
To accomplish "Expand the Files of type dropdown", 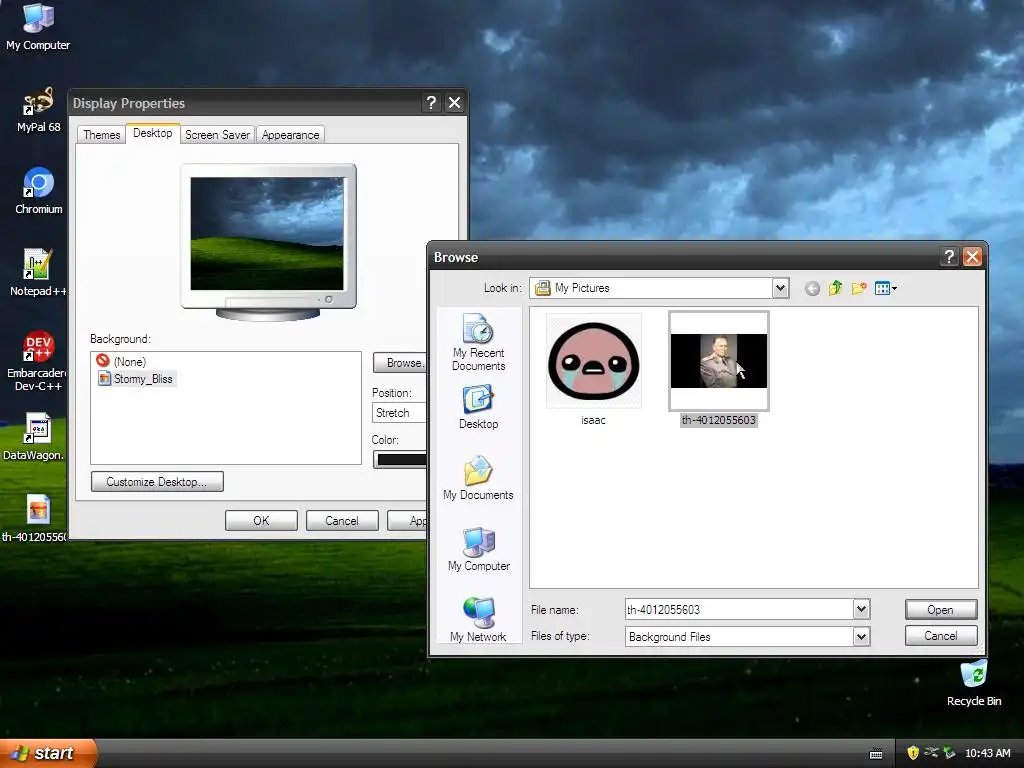I will [861, 636].
